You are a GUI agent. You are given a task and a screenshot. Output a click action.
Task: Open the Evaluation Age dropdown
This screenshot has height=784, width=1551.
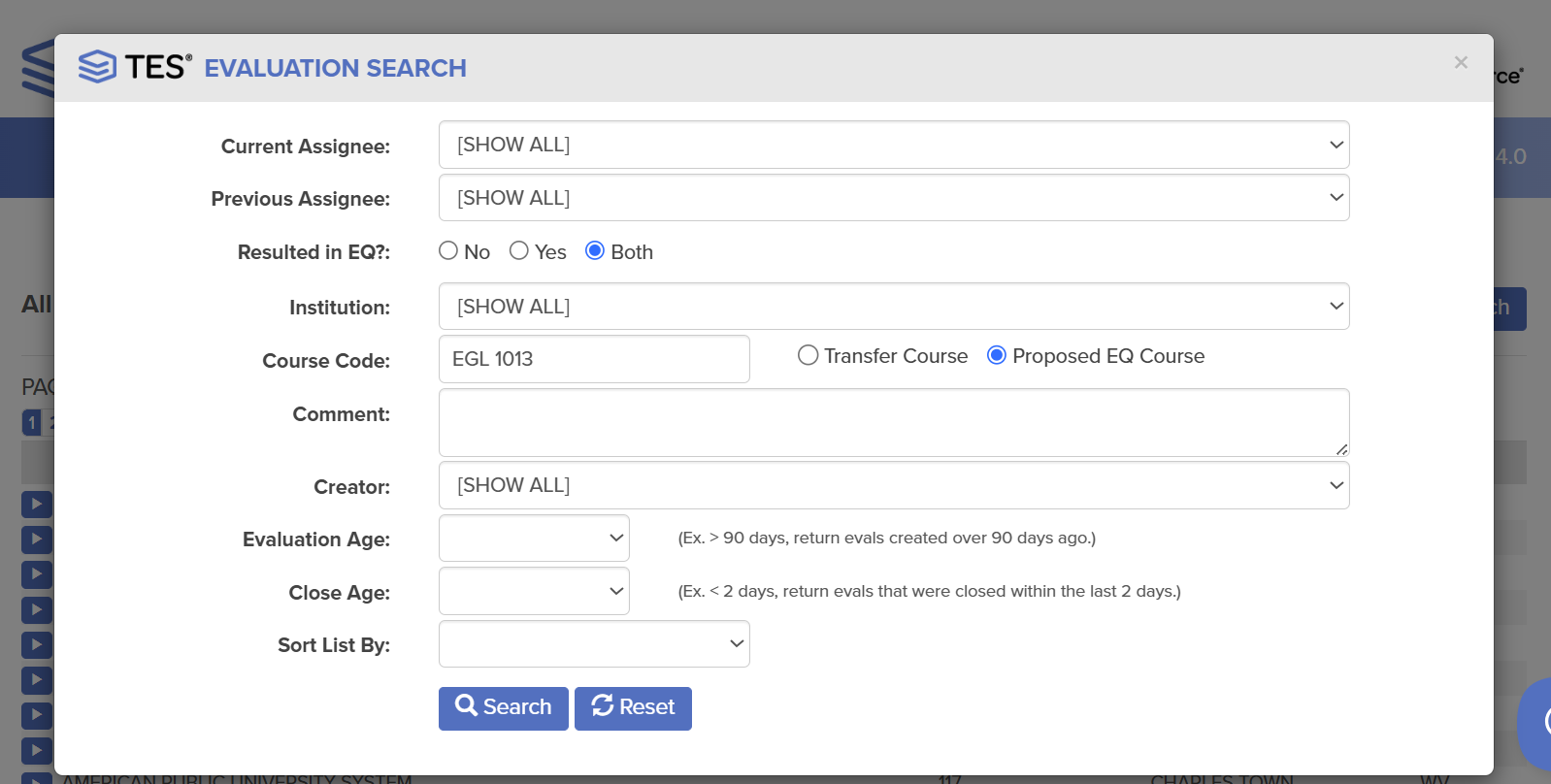(x=534, y=539)
